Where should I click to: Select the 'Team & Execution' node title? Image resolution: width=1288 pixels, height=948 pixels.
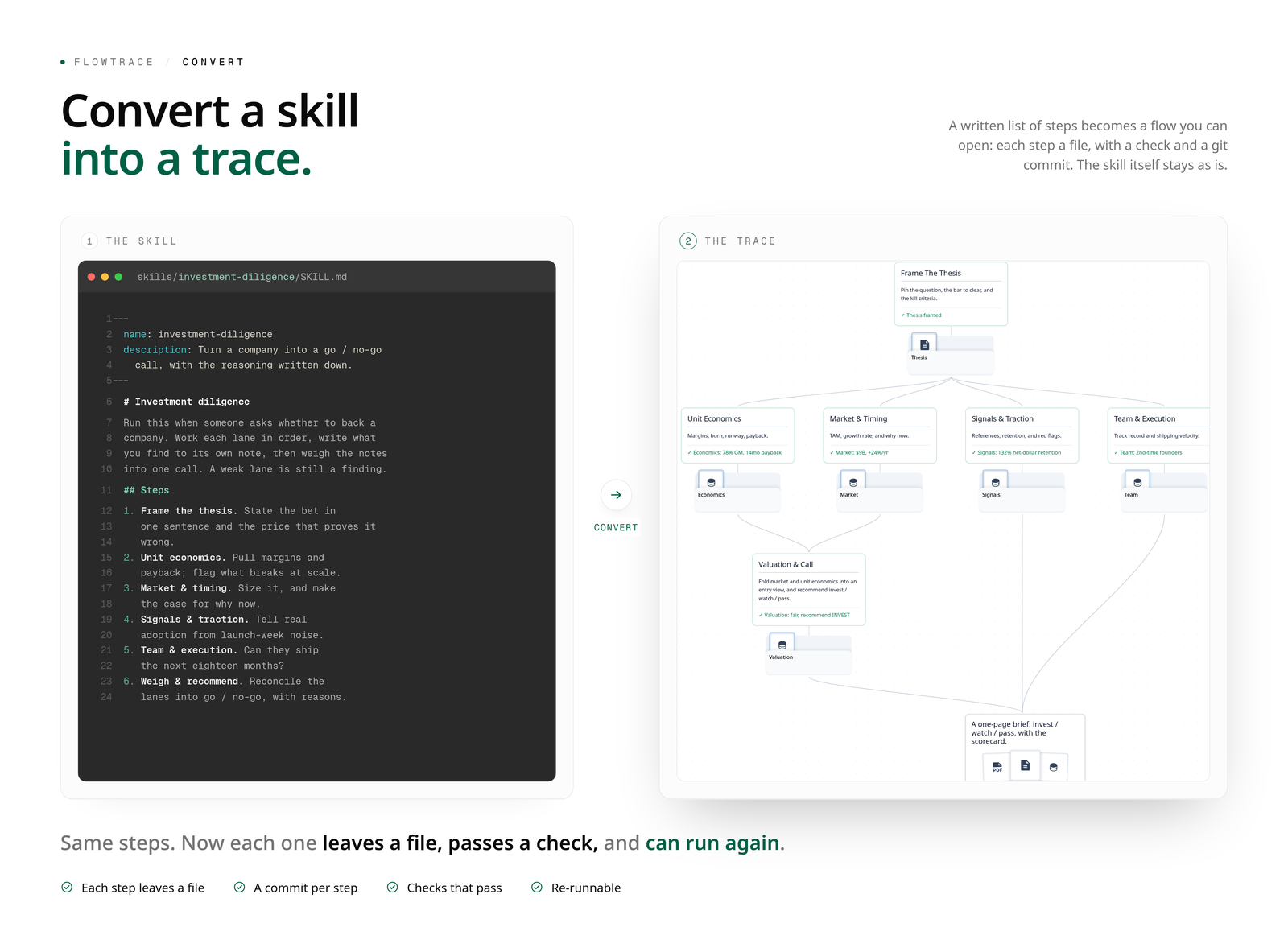[1144, 418]
